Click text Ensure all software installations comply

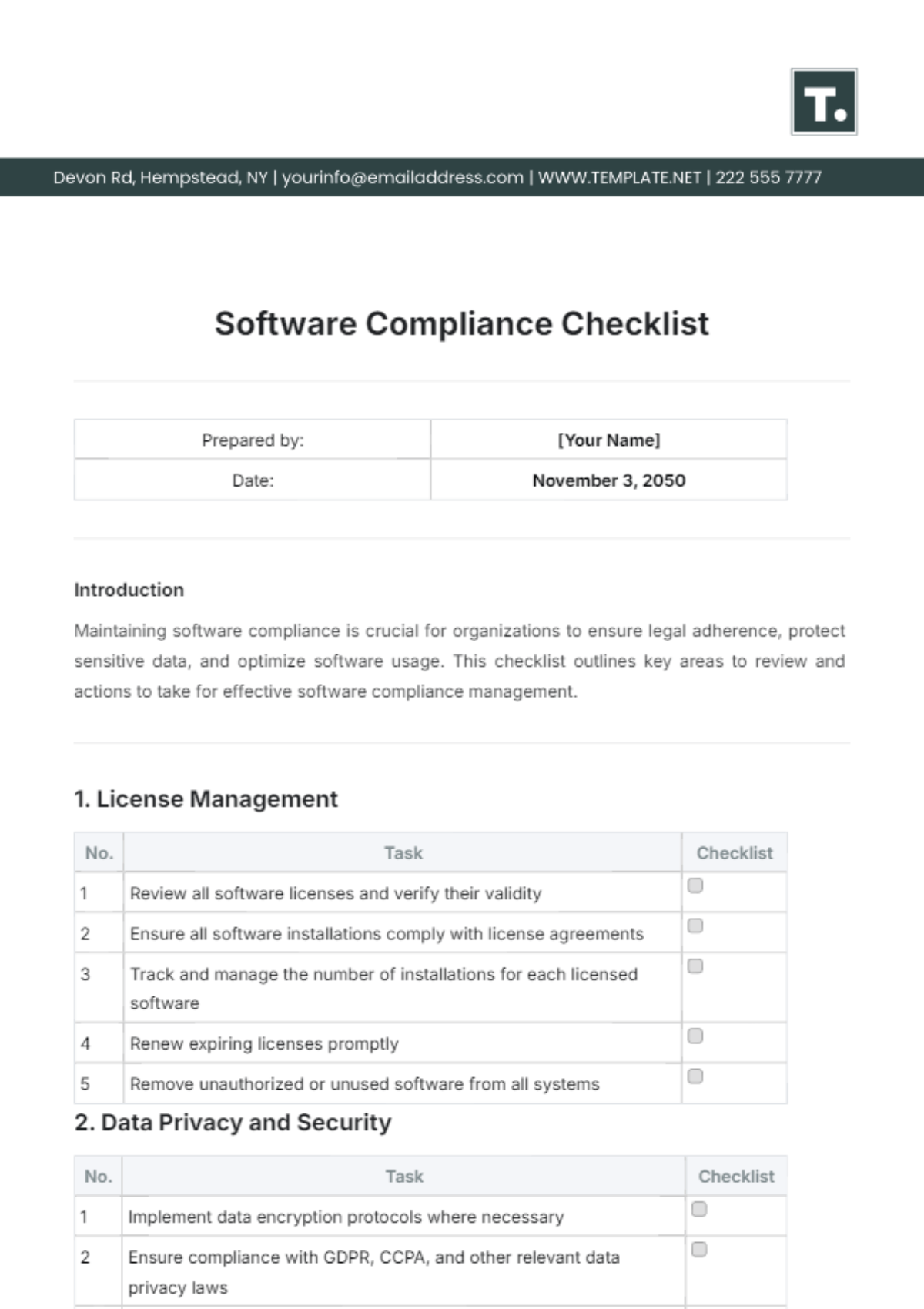pyautogui.click(x=387, y=934)
